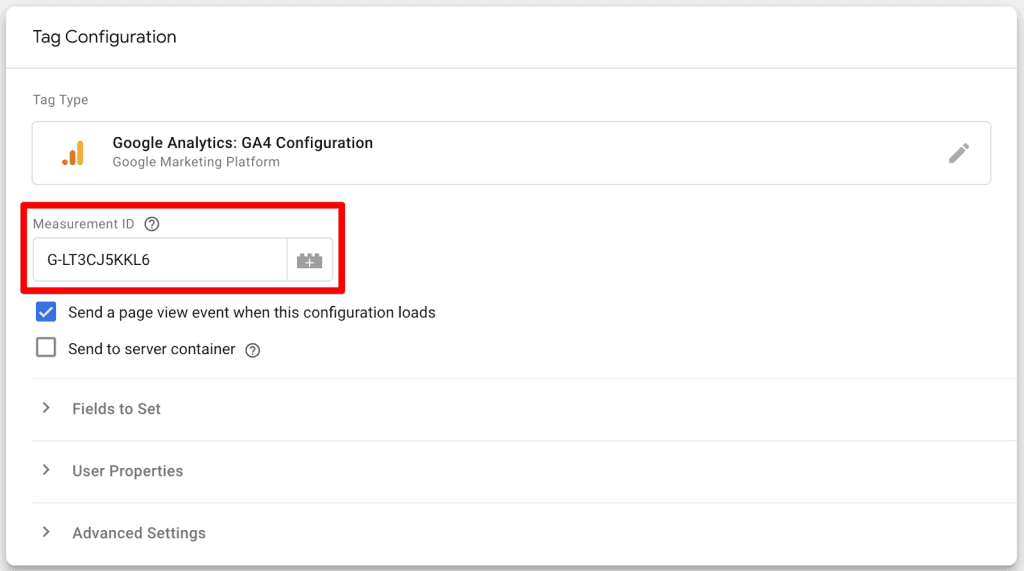Click the Measurement ID label
This screenshot has width=1024, height=571.
pos(84,224)
